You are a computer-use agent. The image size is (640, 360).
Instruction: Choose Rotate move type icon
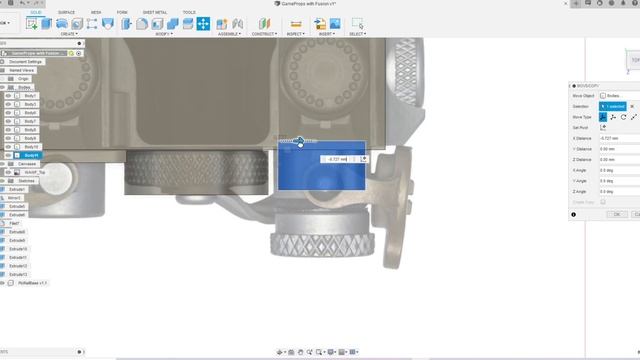point(623,117)
